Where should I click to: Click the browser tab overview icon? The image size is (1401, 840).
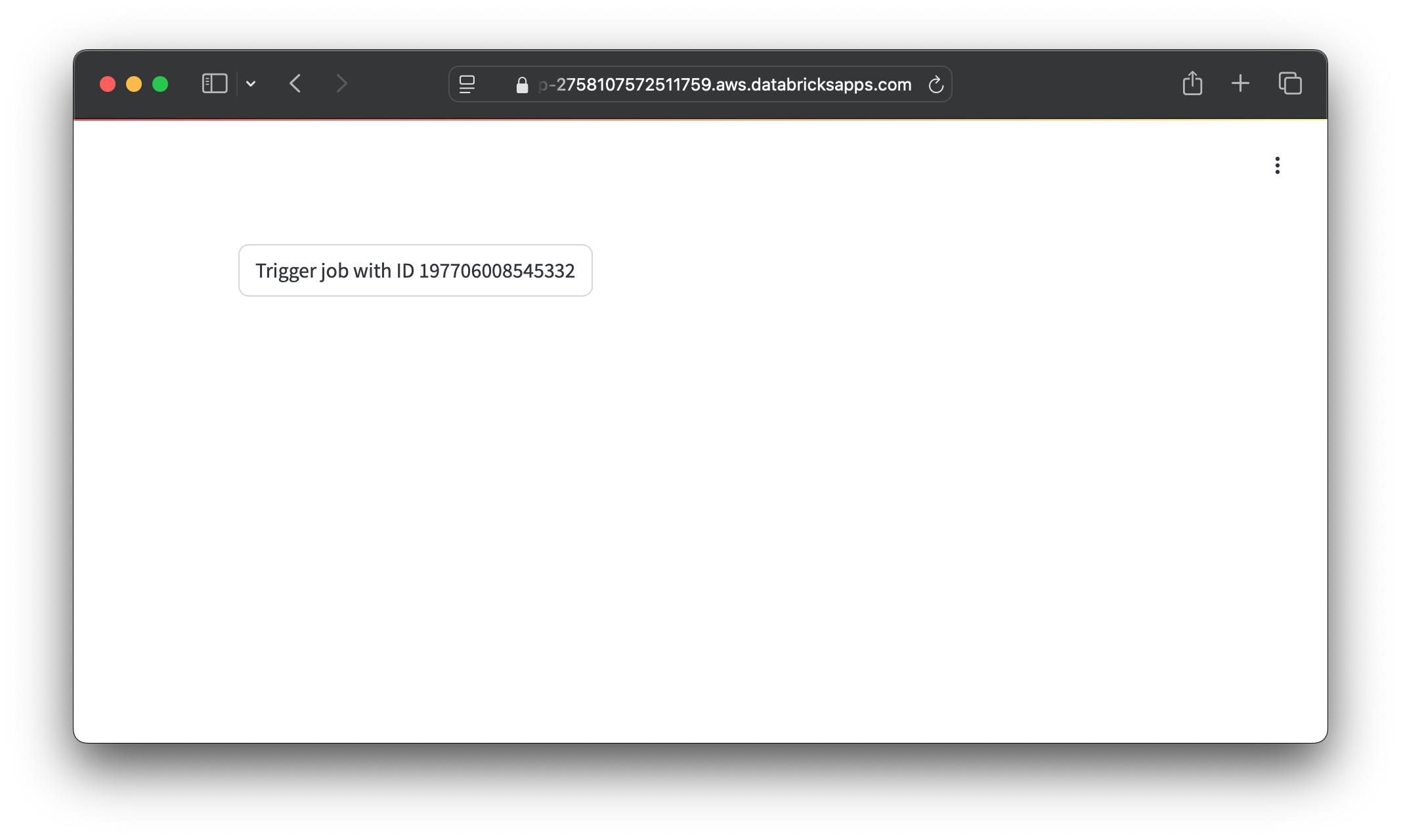[1290, 84]
